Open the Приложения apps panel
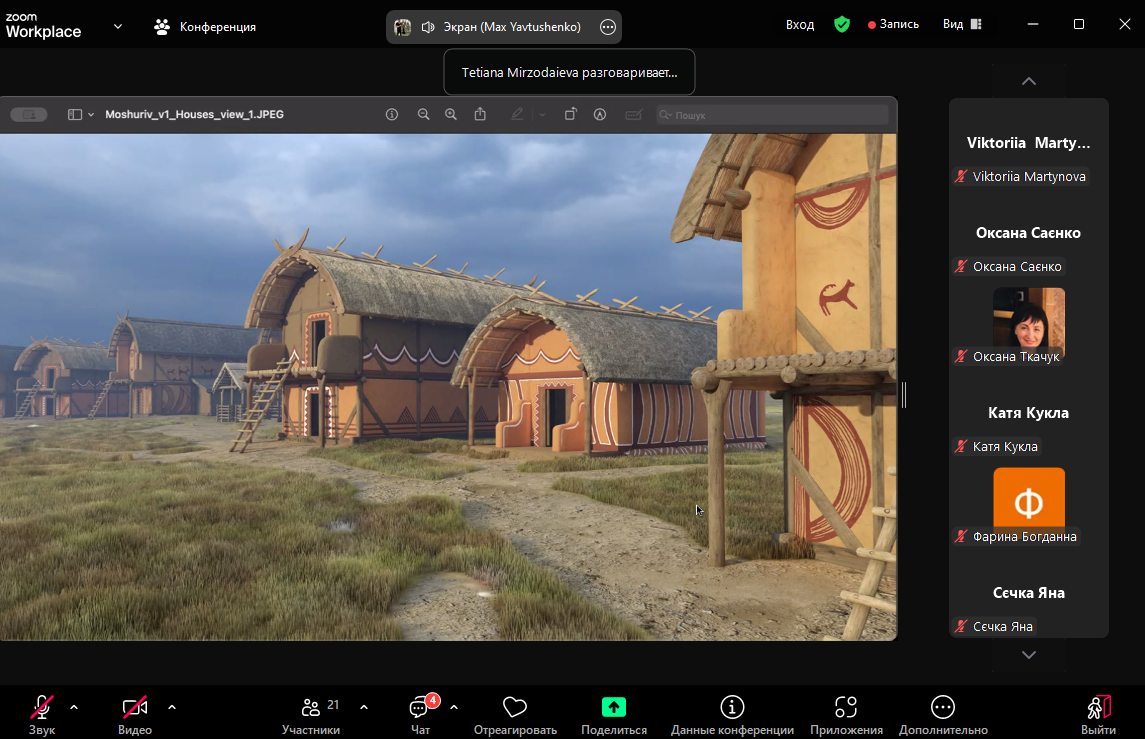This screenshot has height=739, width=1145. tap(846, 713)
